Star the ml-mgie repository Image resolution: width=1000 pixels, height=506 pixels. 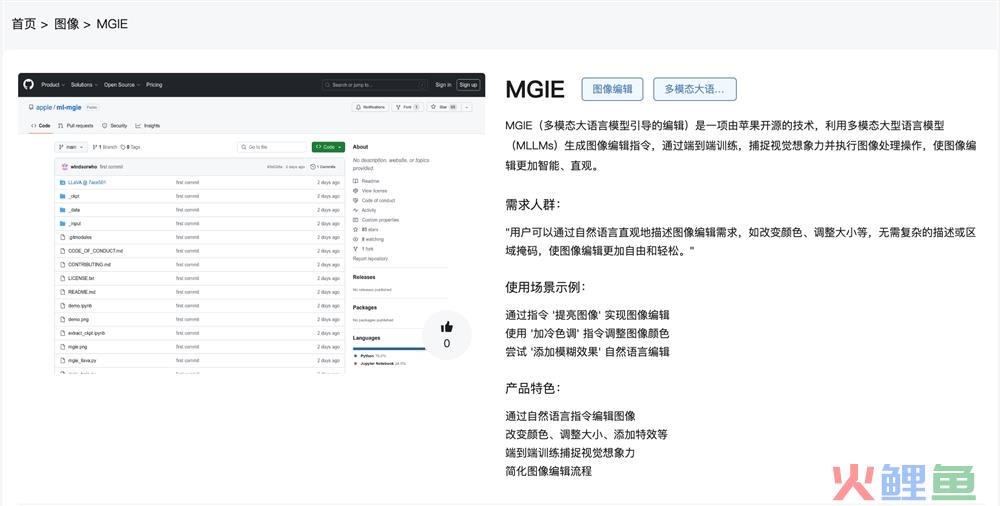coord(443,107)
